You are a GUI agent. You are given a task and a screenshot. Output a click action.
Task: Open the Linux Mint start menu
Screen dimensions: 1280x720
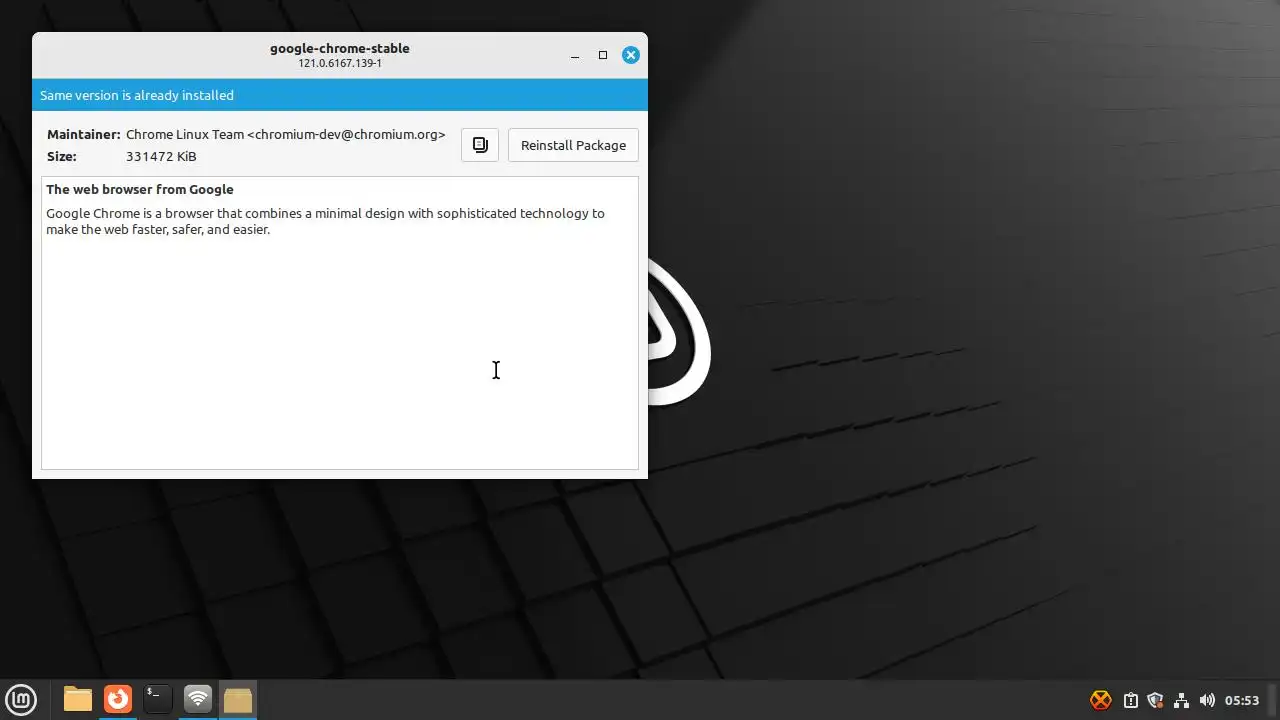pos(21,699)
